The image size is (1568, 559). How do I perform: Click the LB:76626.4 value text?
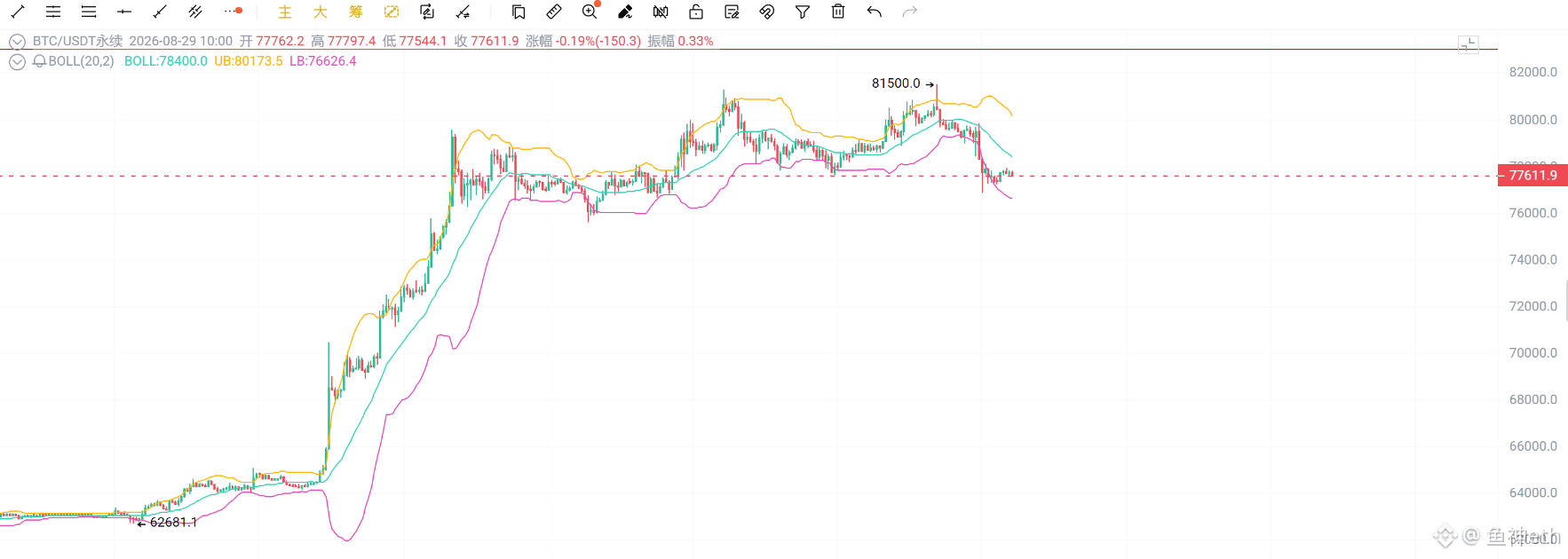[x=322, y=61]
